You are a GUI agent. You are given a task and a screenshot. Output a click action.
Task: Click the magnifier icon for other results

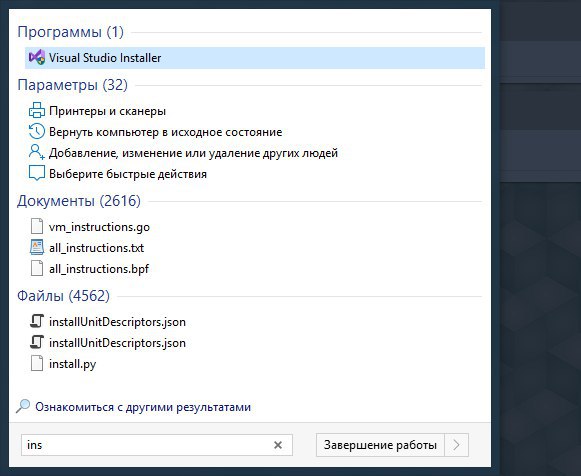pos(23,406)
